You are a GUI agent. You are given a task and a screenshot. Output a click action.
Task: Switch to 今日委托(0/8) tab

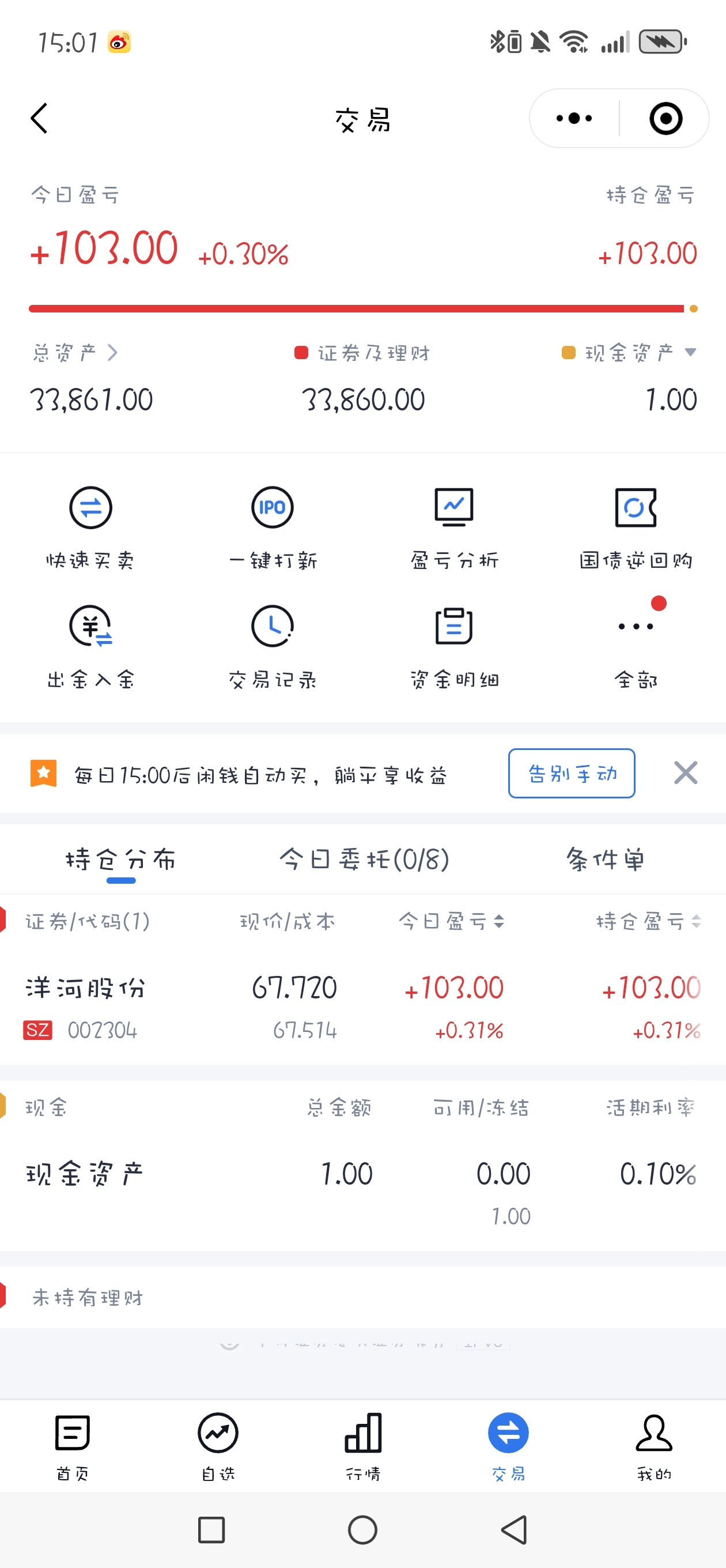tap(364, 860)
